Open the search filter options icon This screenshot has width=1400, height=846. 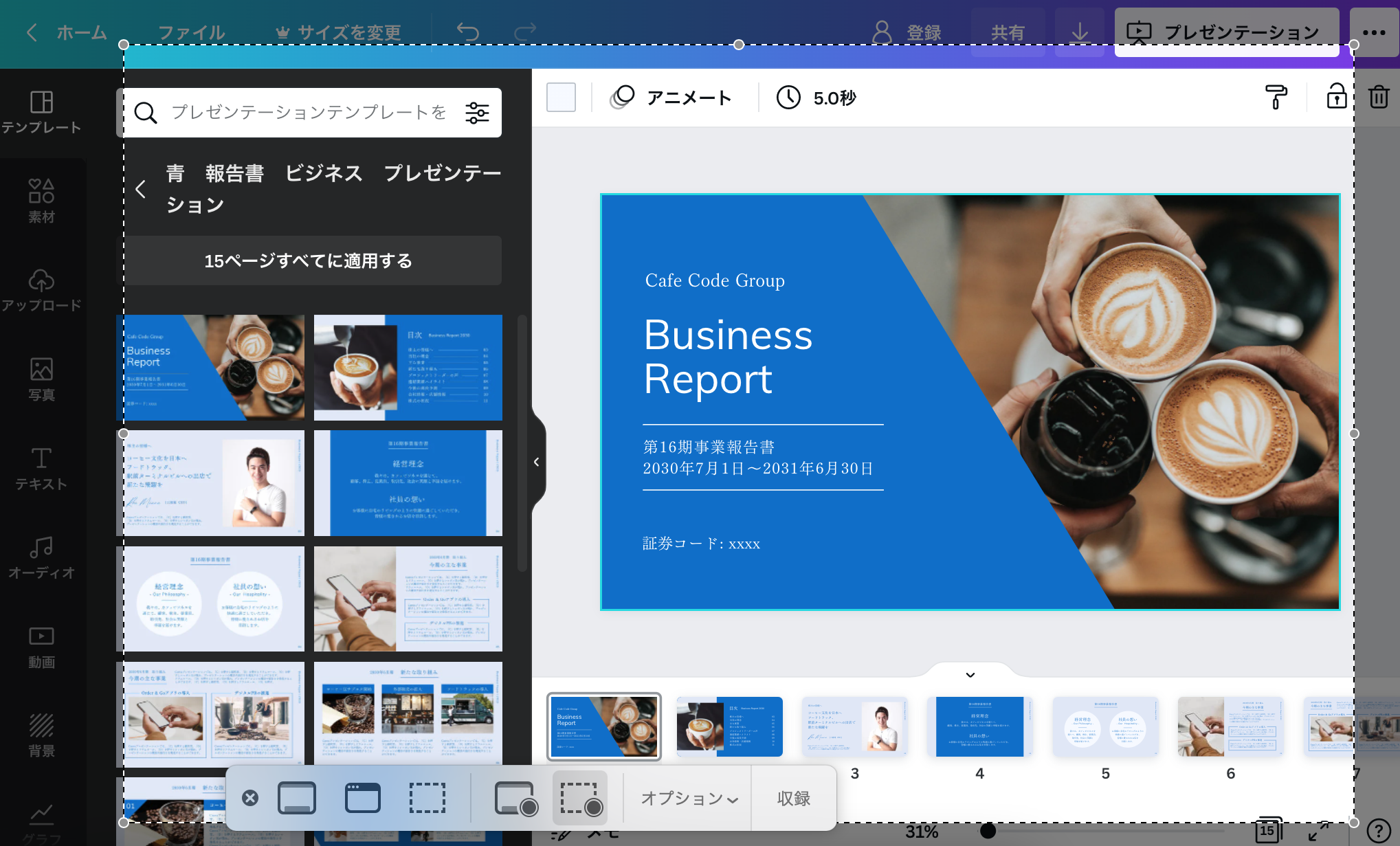pyautogui.click(x=477, y=113)
